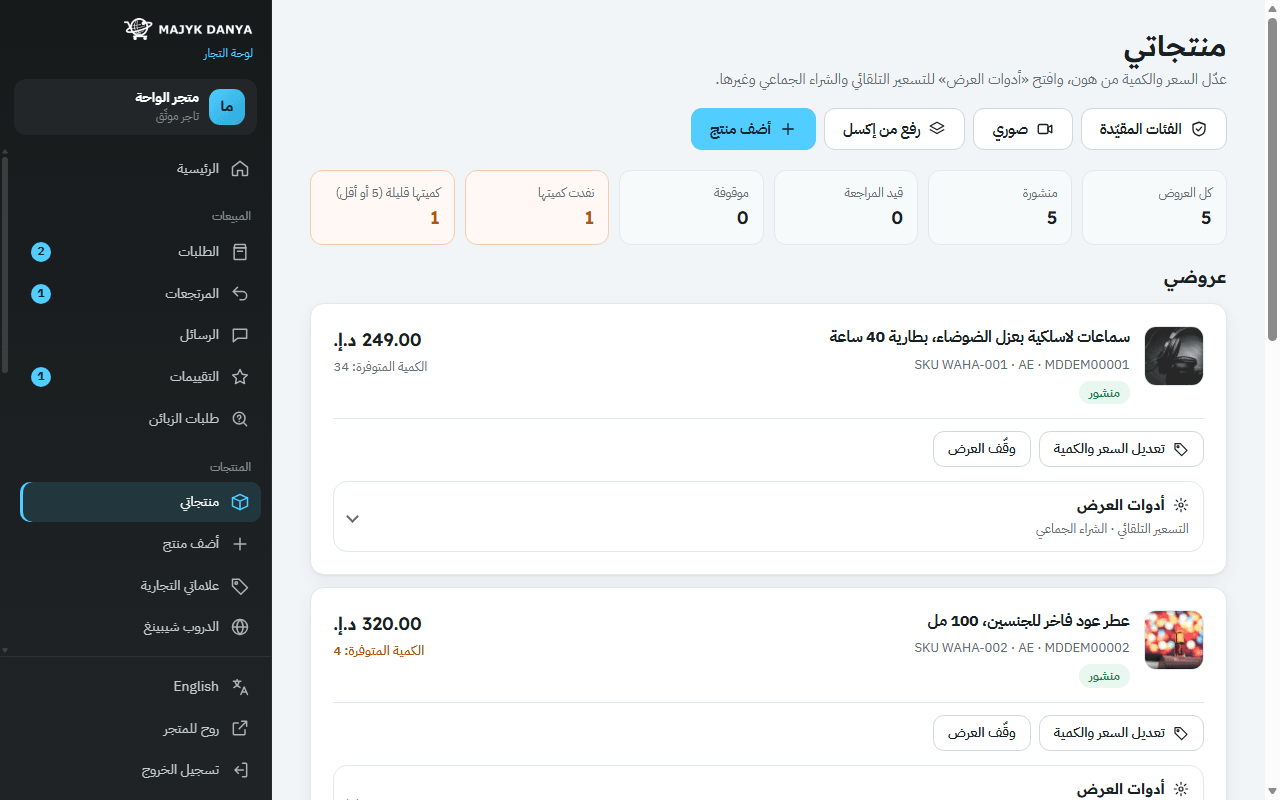Image resolution: width=1280 pixels, height=800 pixels.
Task: Click the return arrow icon beside المرتجعات
Action: [240, 294]
